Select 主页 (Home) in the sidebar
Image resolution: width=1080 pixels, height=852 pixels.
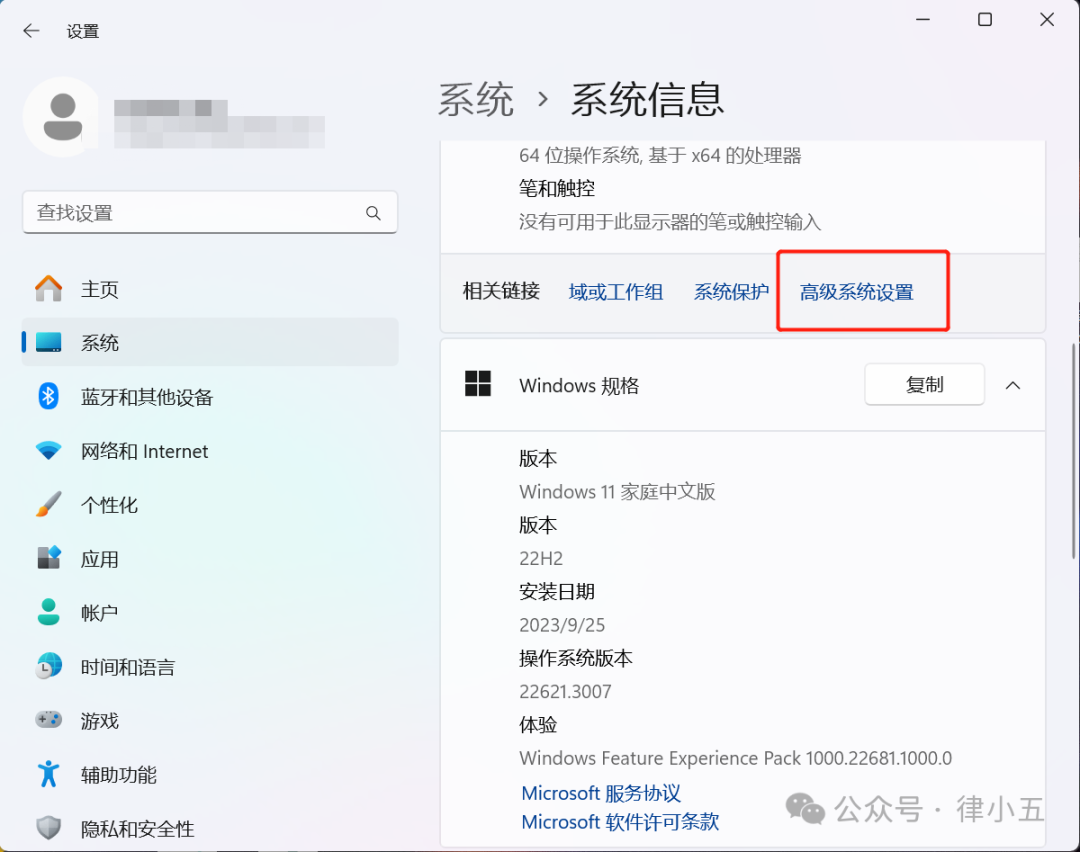[x=100, y=288]
